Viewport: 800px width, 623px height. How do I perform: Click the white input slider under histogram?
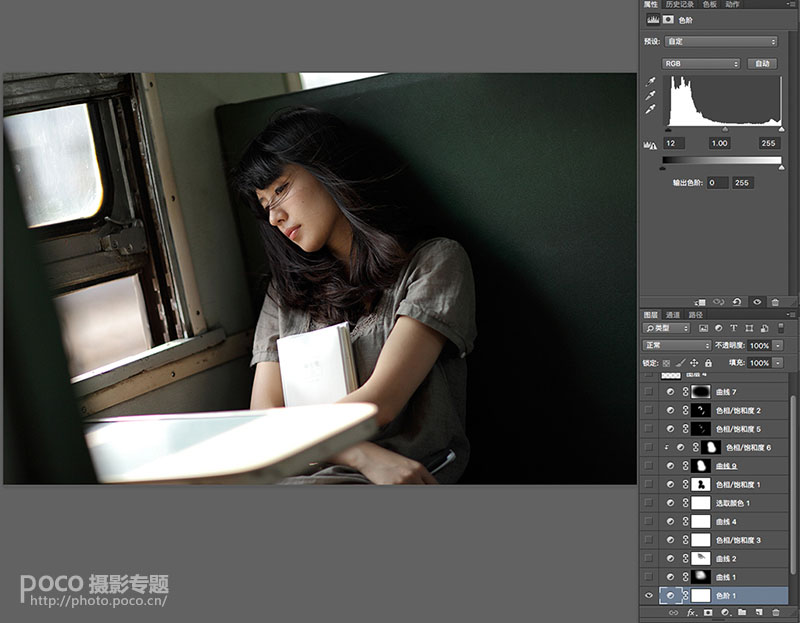(781, 130)
